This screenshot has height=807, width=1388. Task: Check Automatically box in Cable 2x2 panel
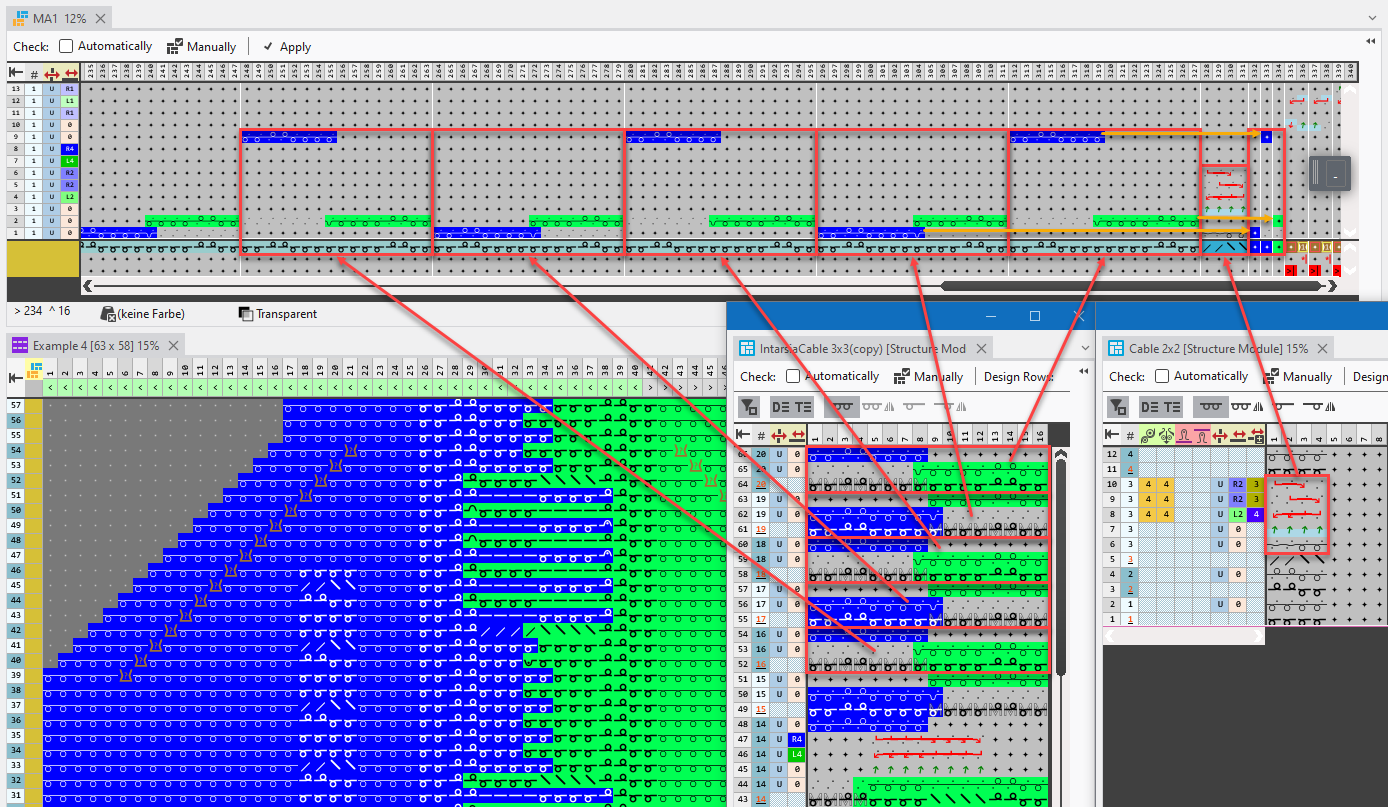[1161, 377]
